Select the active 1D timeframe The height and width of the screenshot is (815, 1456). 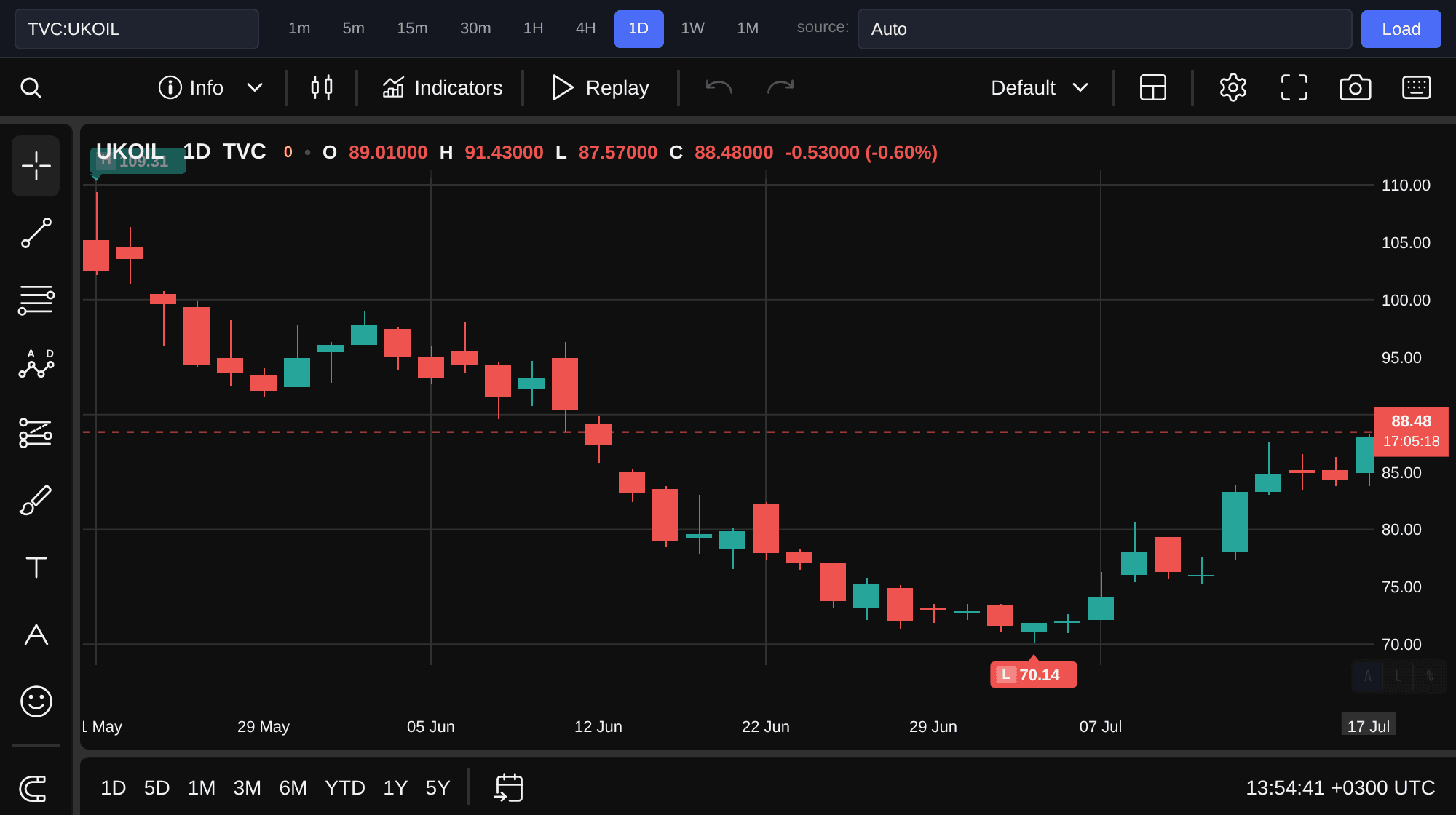pos(638,29)
